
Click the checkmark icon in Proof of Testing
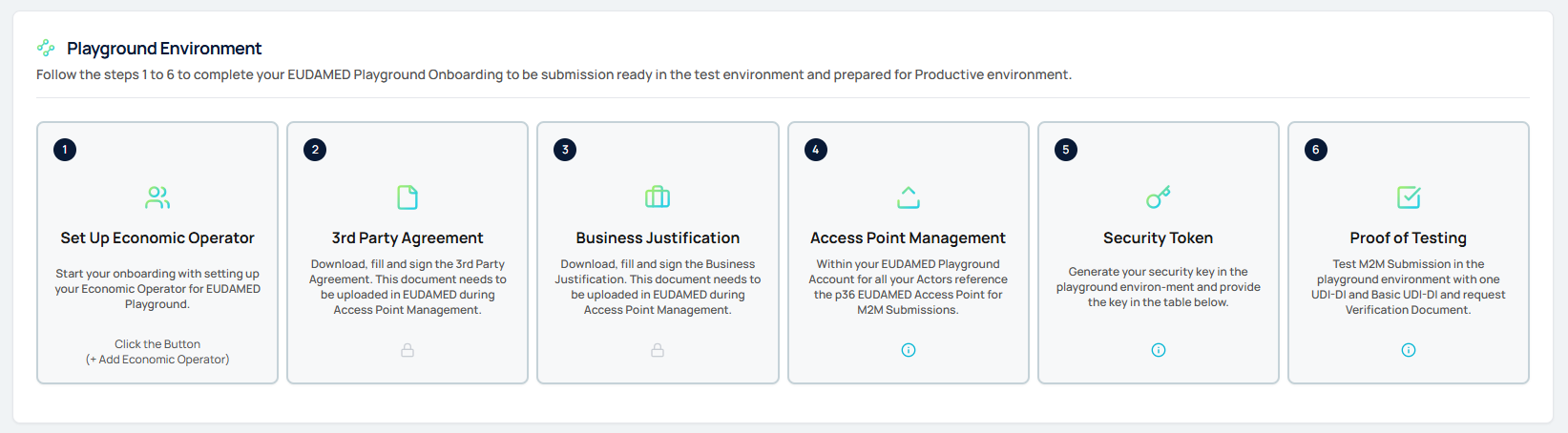tap(1409, 197)
